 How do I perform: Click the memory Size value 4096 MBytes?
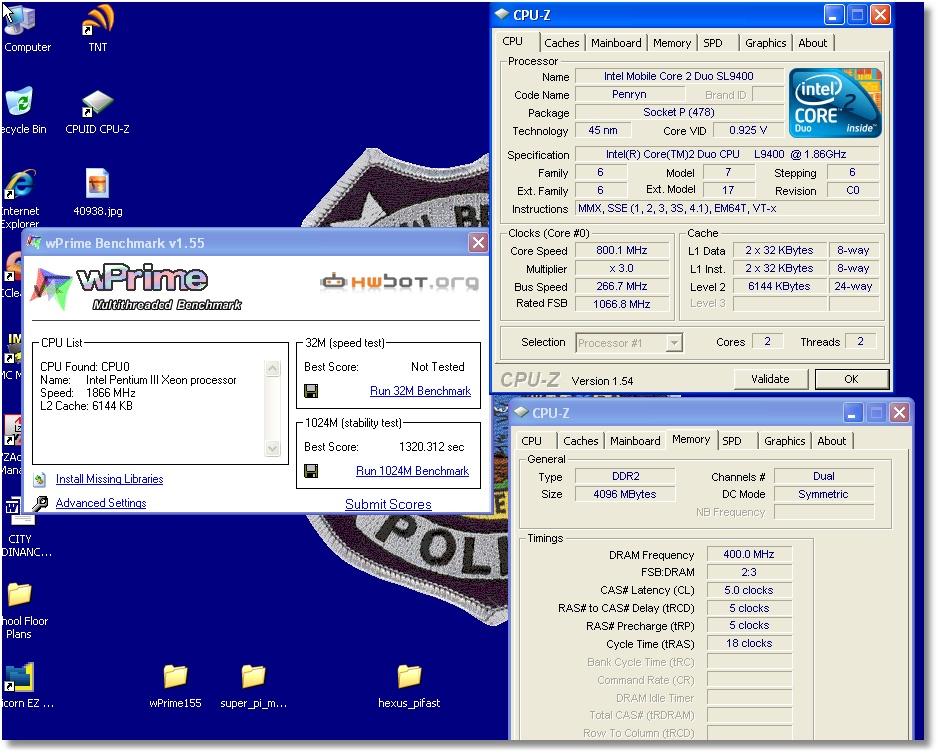[x=625, y=494]
